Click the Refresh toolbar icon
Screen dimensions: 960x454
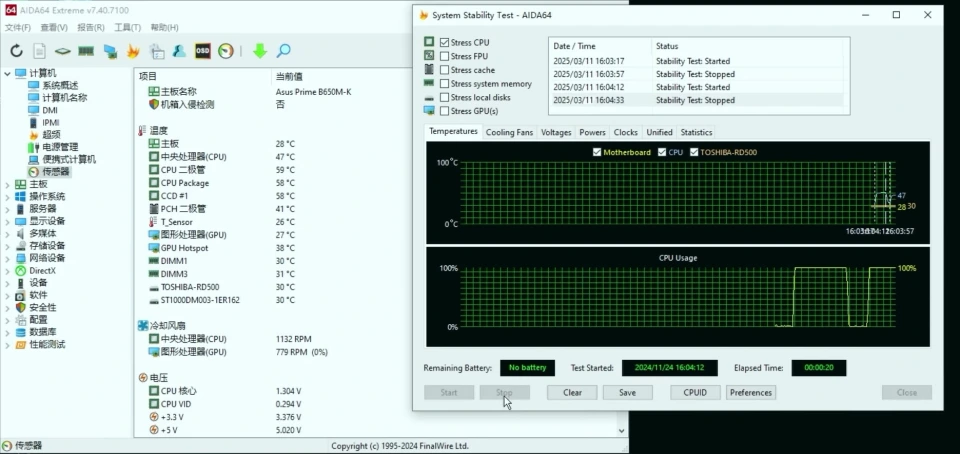[x=16, y=50]
